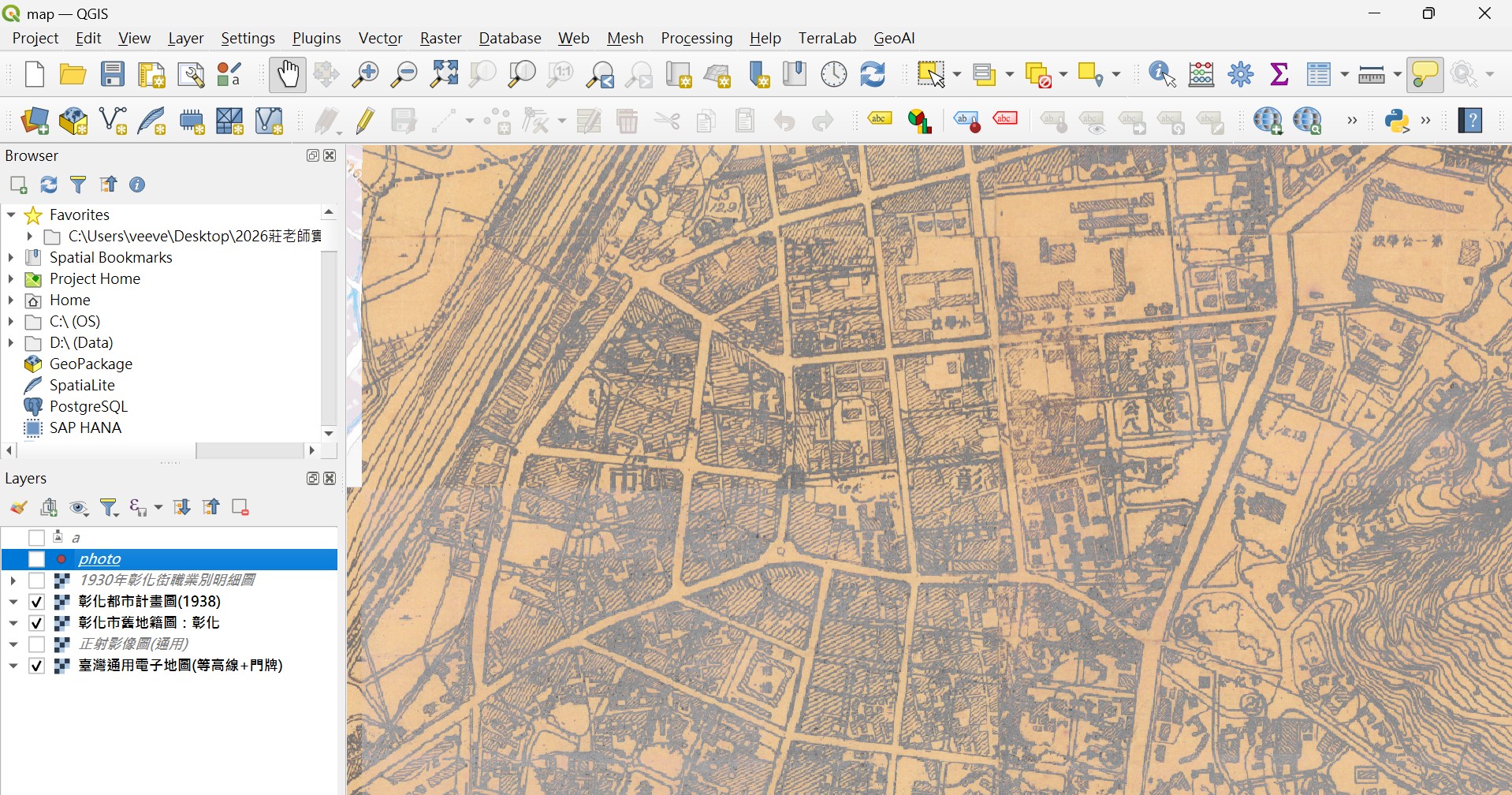Open a project with the folder icon
Image resolution: width=1512 pixels, height=795 pixels.
[x=73, y=74]
